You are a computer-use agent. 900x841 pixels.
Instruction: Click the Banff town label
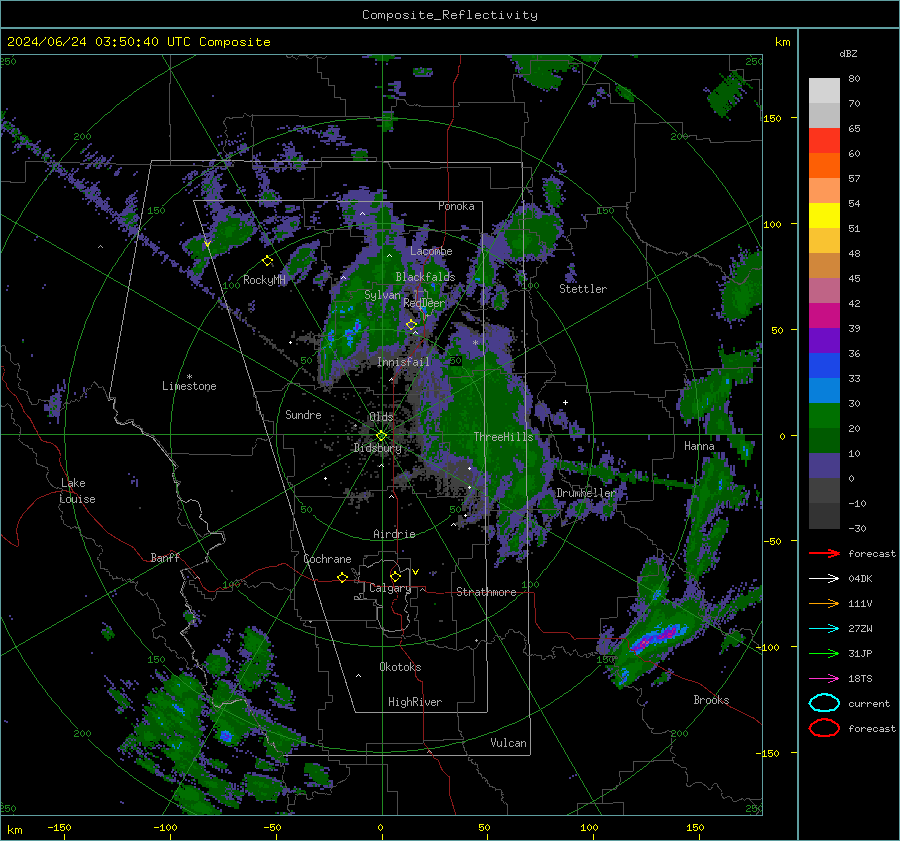click(x=165, y=557)
